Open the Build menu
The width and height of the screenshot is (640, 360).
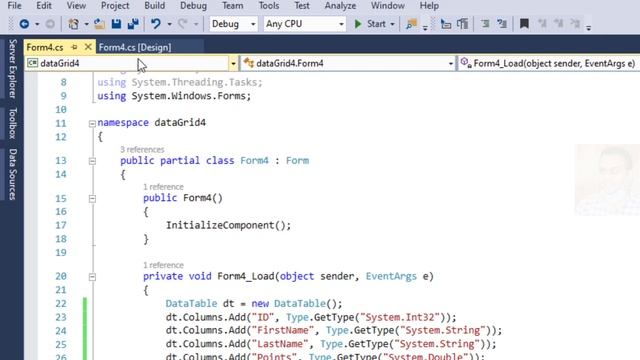tap(155, 6)
